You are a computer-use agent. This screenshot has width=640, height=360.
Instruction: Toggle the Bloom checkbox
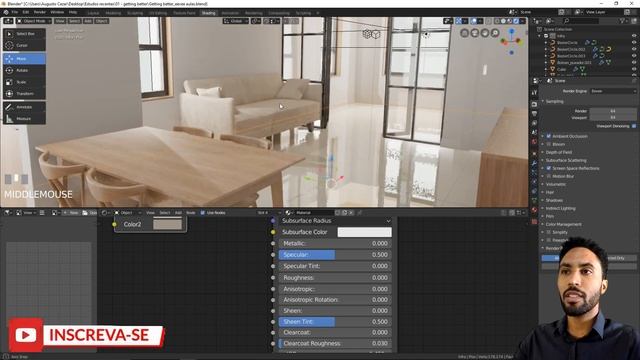point(549,144)
